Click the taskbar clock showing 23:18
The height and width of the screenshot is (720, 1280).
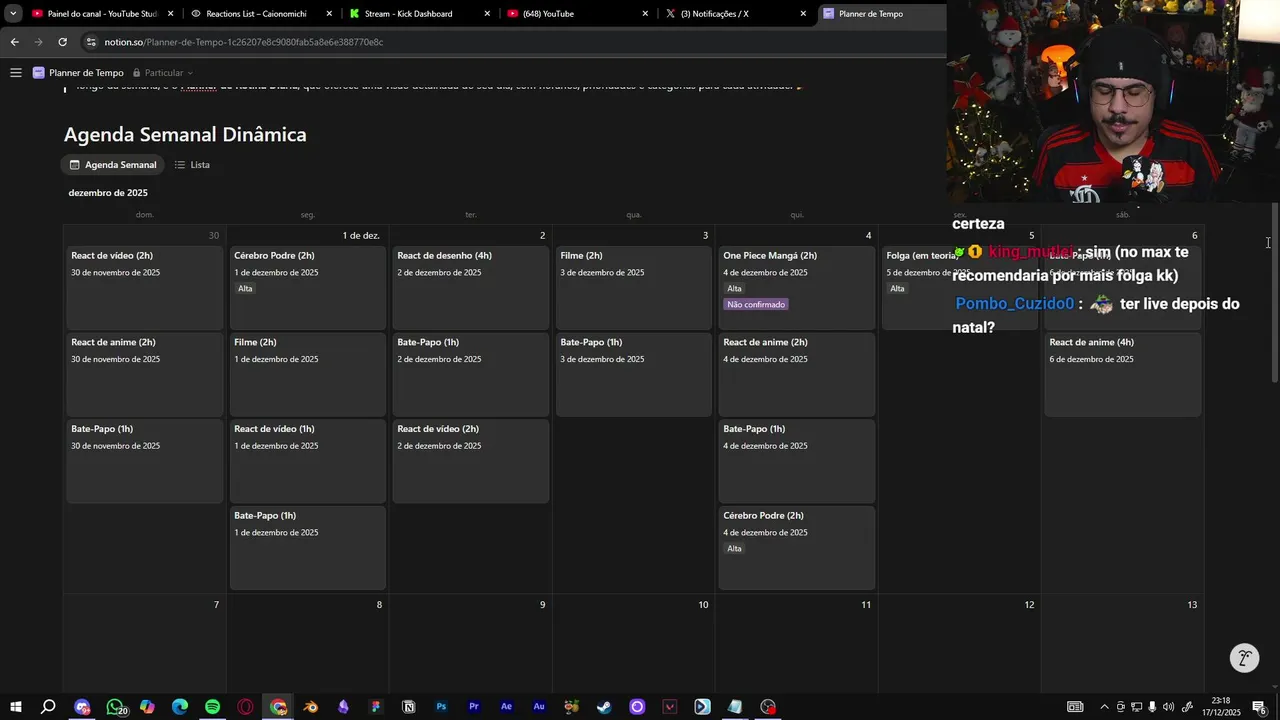(x=1221, y=707)
